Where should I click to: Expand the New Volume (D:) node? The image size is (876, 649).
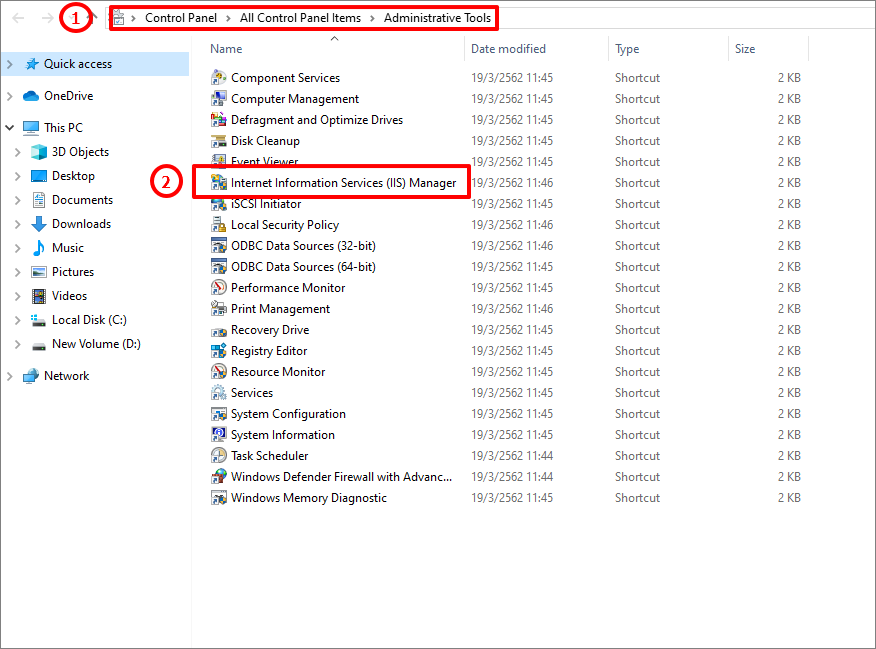pyautogui.click(x=17, y=344)
